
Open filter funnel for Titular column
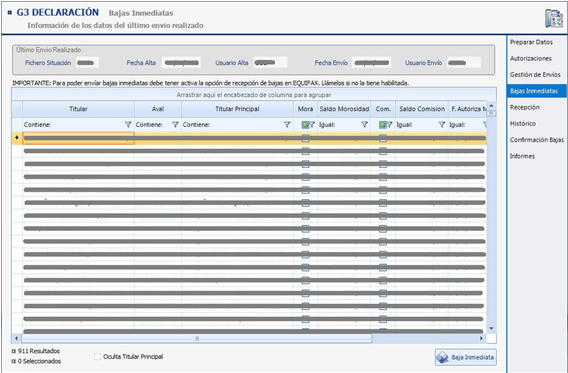tap(128, 125)
